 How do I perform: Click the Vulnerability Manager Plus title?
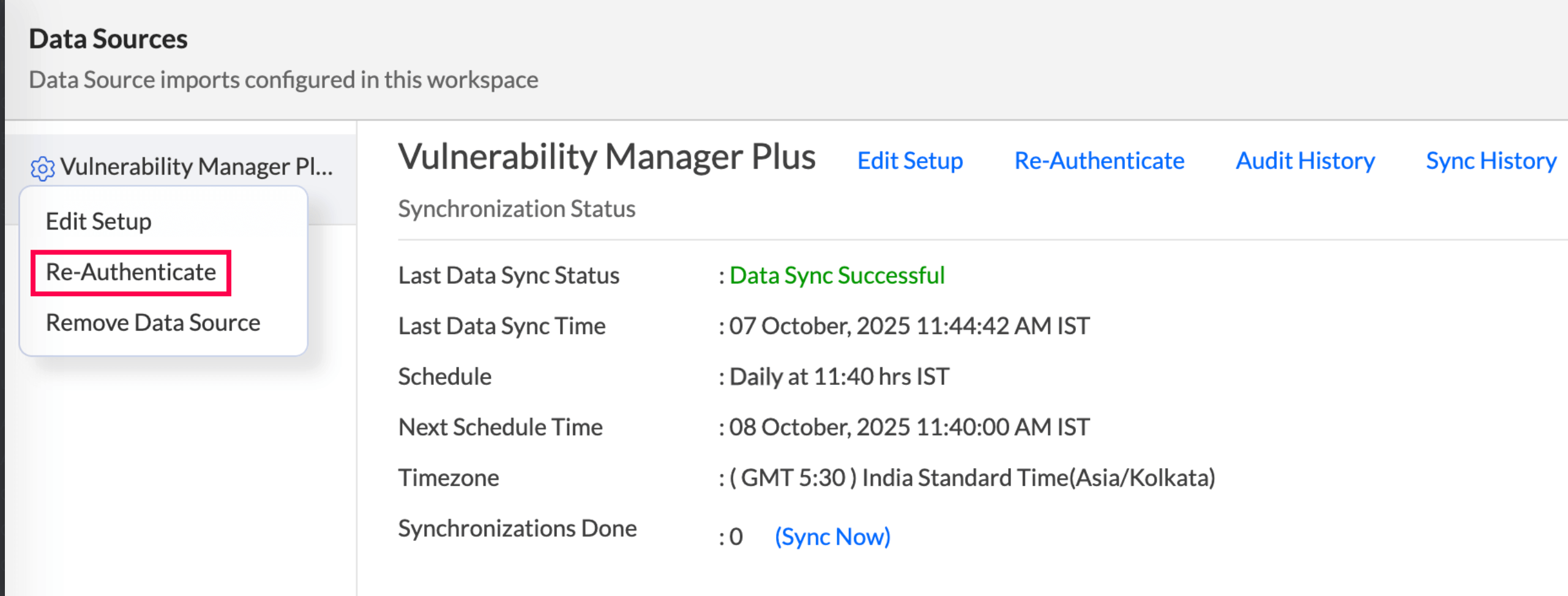[x=607, y=157]
